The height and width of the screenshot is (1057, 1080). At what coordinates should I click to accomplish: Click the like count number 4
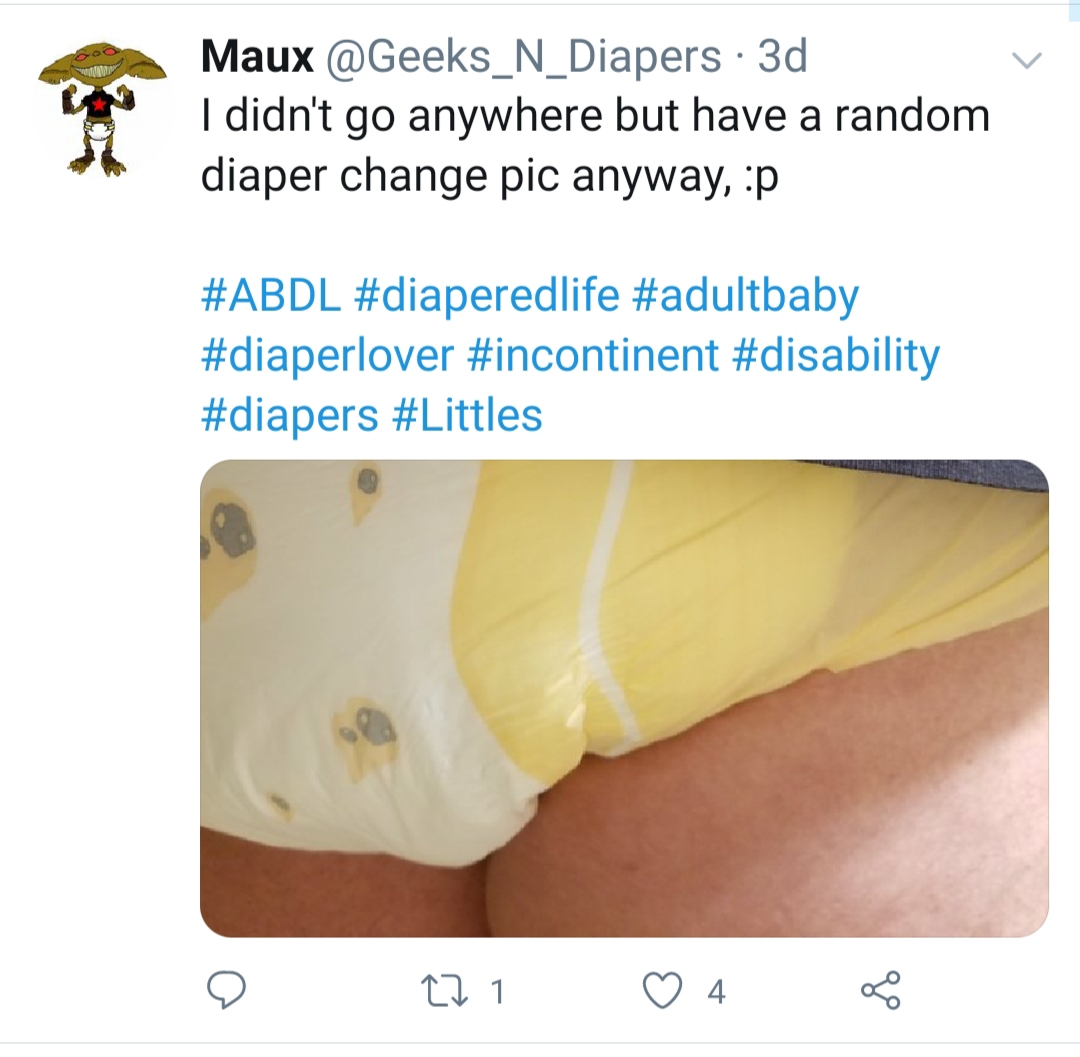point(716,992)
